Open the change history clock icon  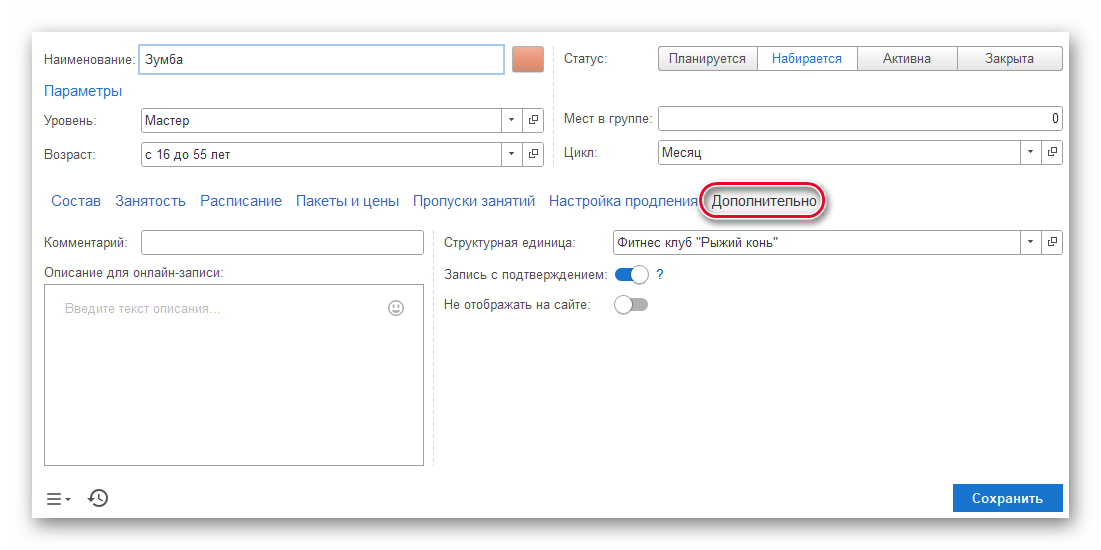pyautogui.click(x=98, y=499)
